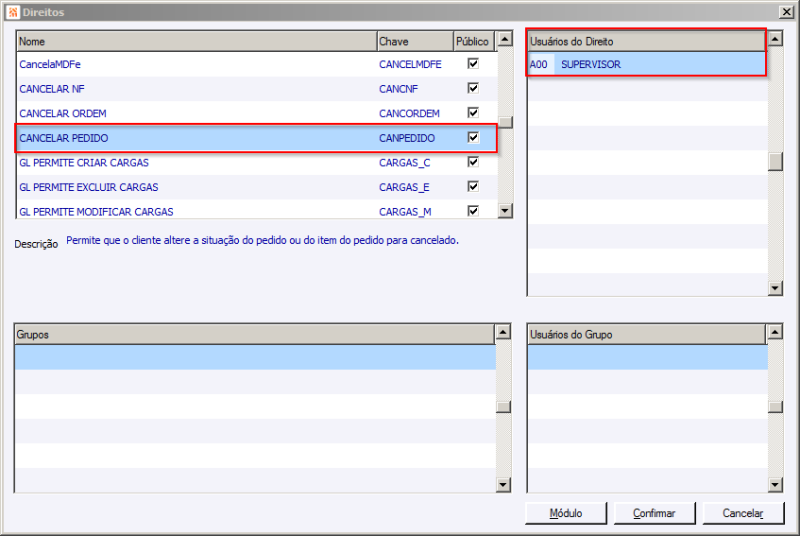Viewport: 800px width, 536px height.
Task: Click scrollbar thumb of Usuários do Grupo list
Action: (x=776, y=406)
